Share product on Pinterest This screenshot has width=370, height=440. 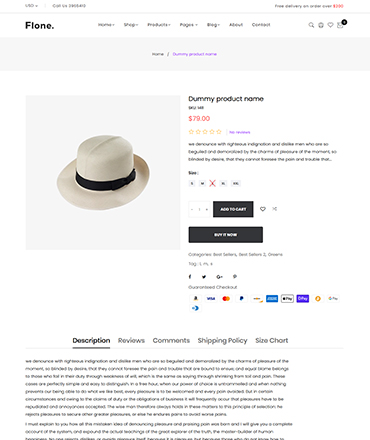[x=235, y=277]
